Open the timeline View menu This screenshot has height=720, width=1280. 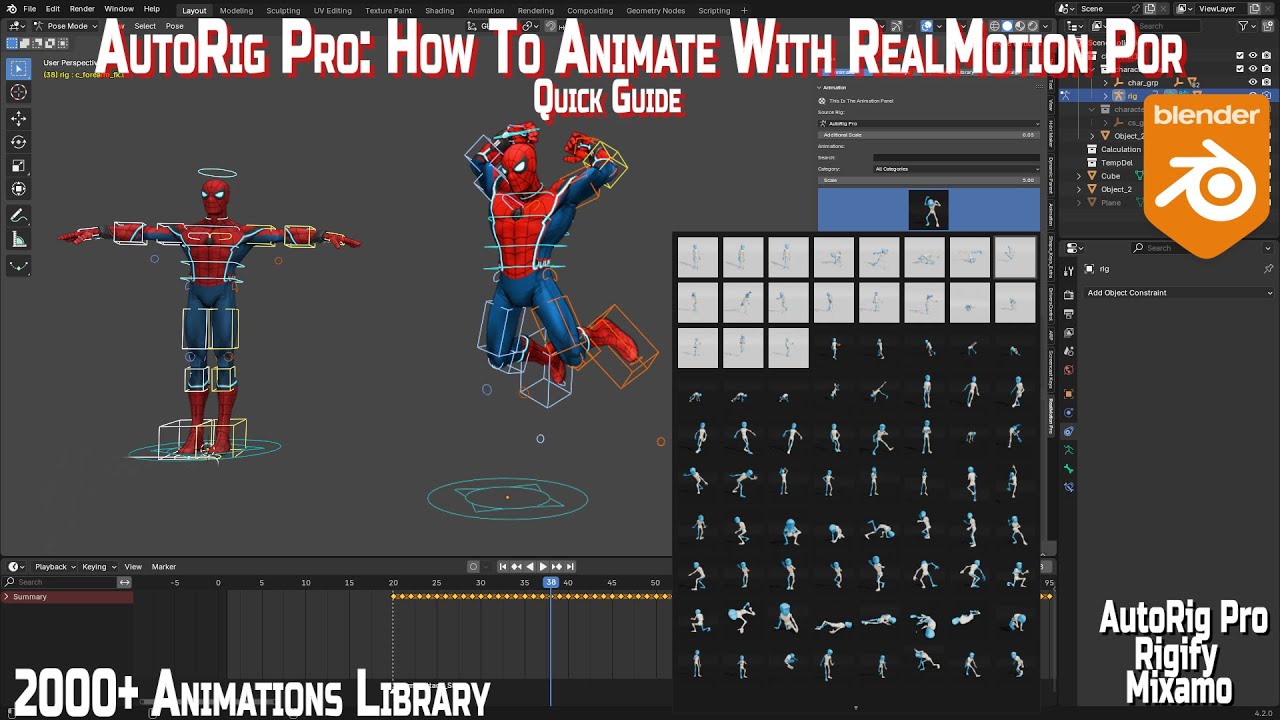133,567
